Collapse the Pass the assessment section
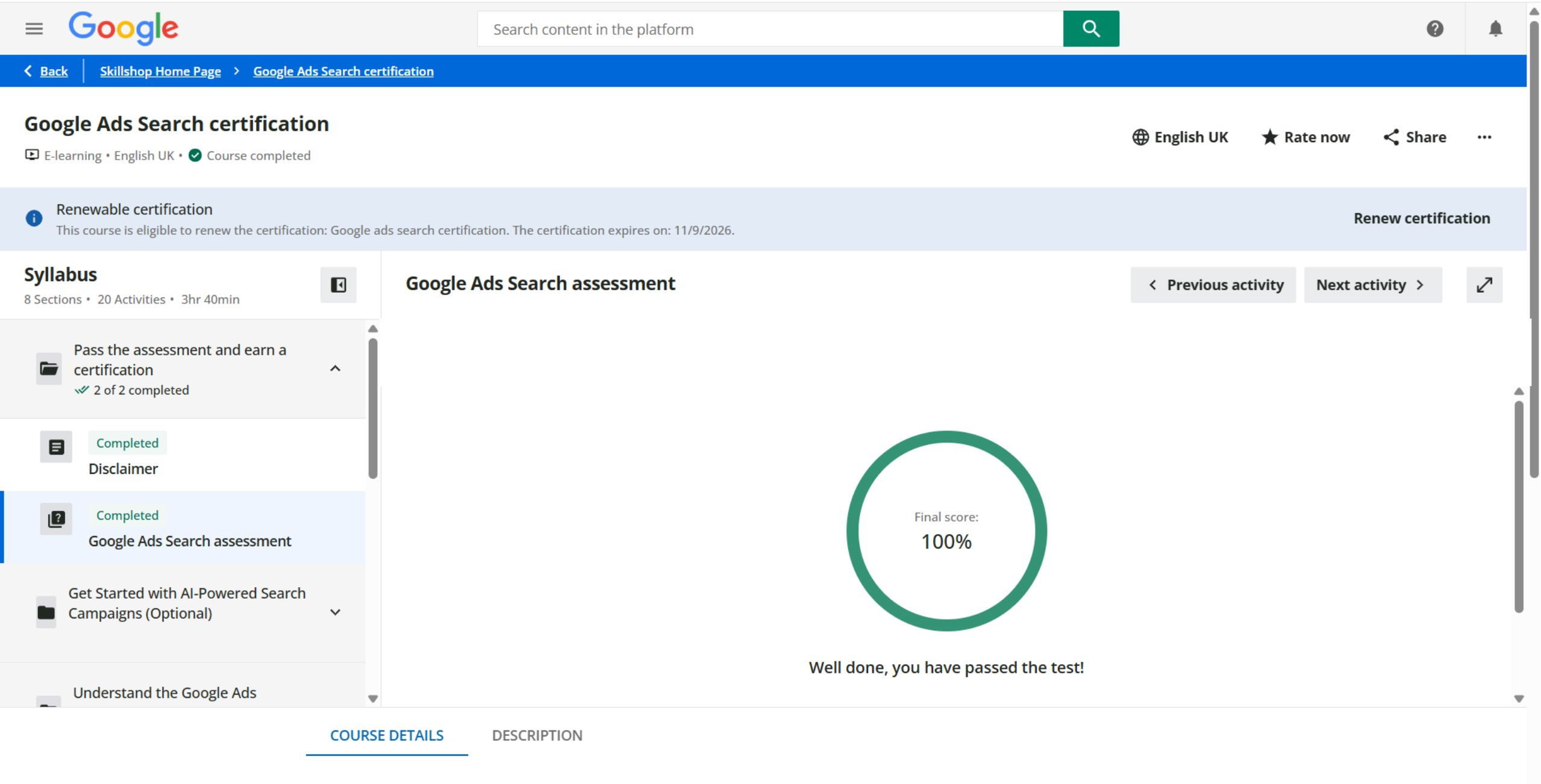Viewport: 1541px width, 784px height. pyautogui.click(x=336, y=369)
